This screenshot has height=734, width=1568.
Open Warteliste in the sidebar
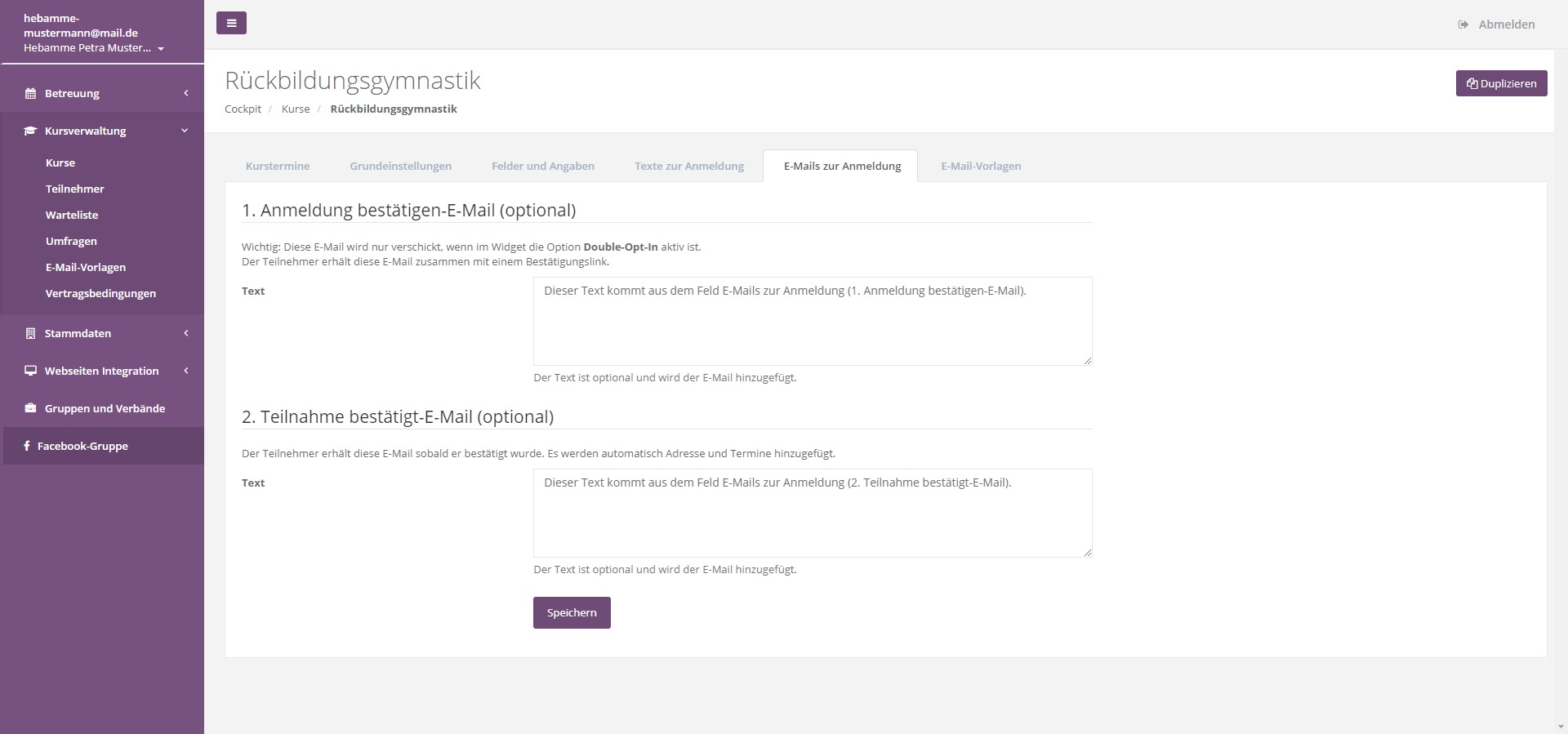(72, 215)
